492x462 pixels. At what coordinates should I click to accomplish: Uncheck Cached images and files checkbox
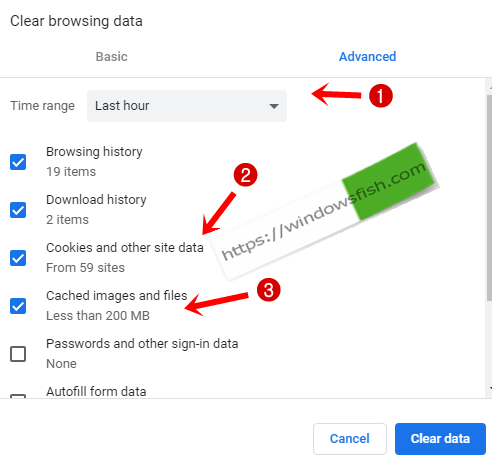18,306
